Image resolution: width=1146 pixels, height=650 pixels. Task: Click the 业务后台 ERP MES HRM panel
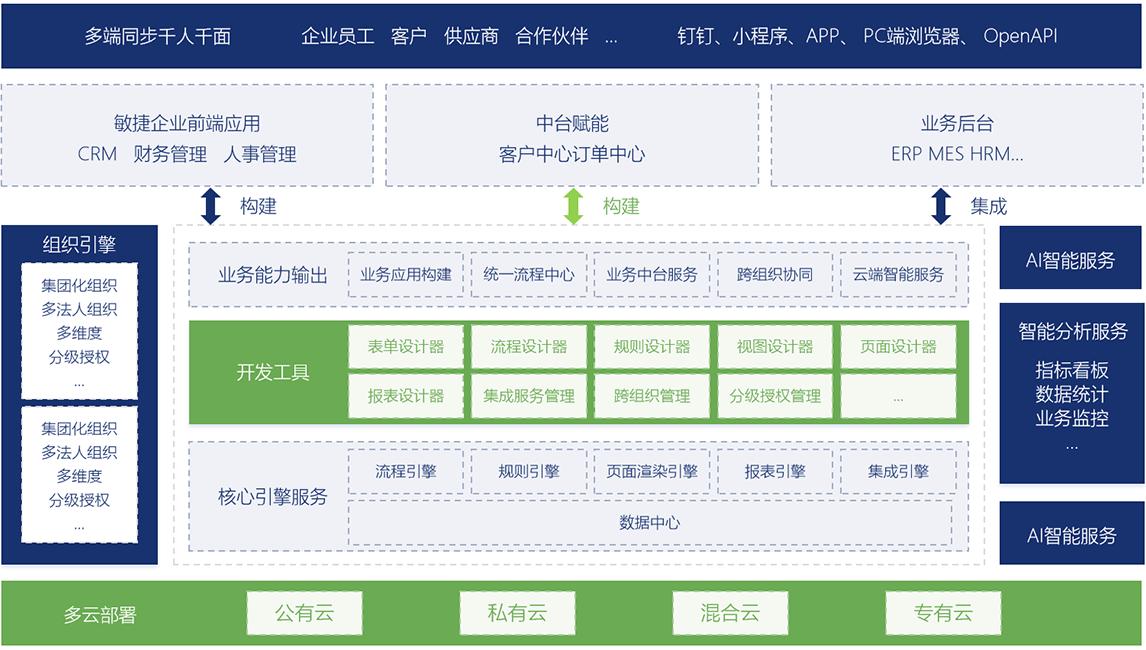tap(957, 137)
